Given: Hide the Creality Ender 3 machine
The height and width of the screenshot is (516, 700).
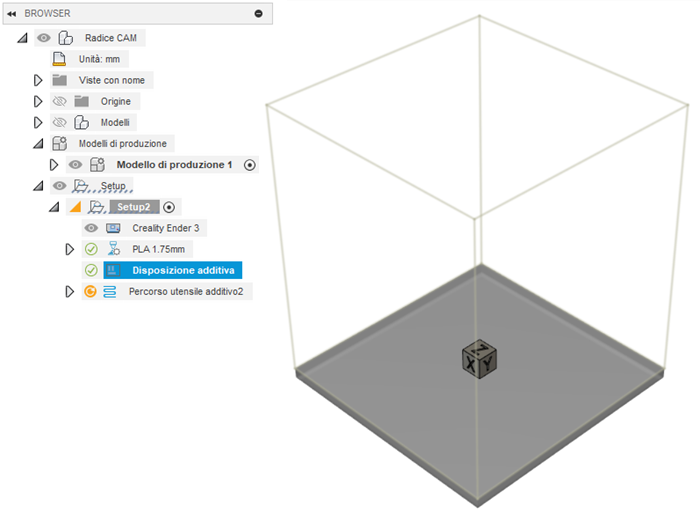Looking at the screenshot, I should (x=91, y=228).
